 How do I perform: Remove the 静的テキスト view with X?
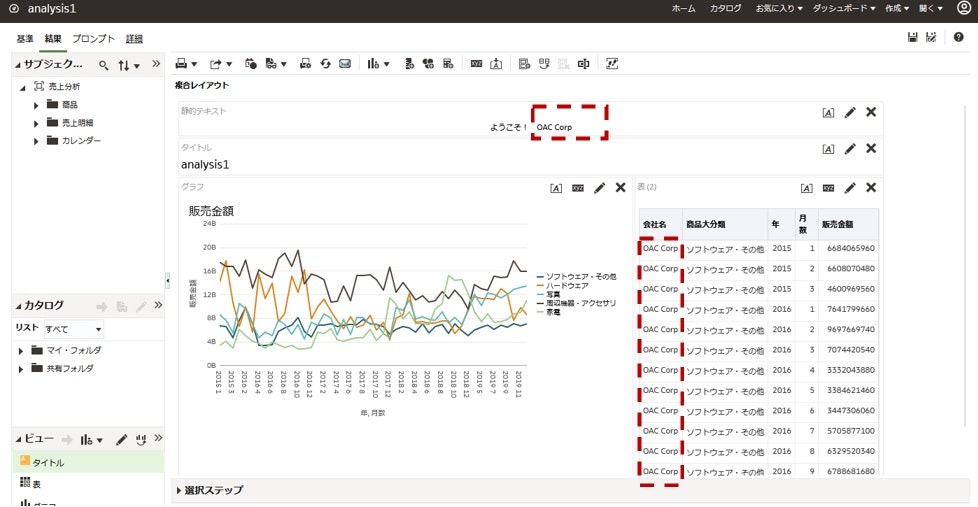871,112
